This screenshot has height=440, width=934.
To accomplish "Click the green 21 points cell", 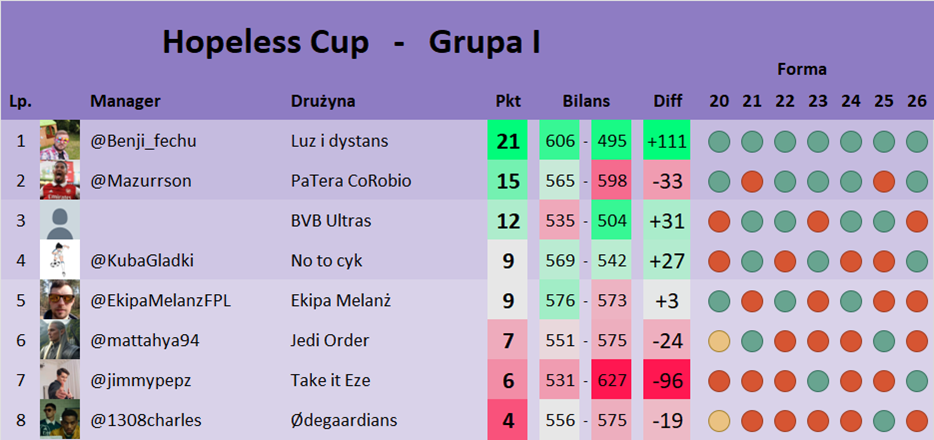I will coord(508,142).
